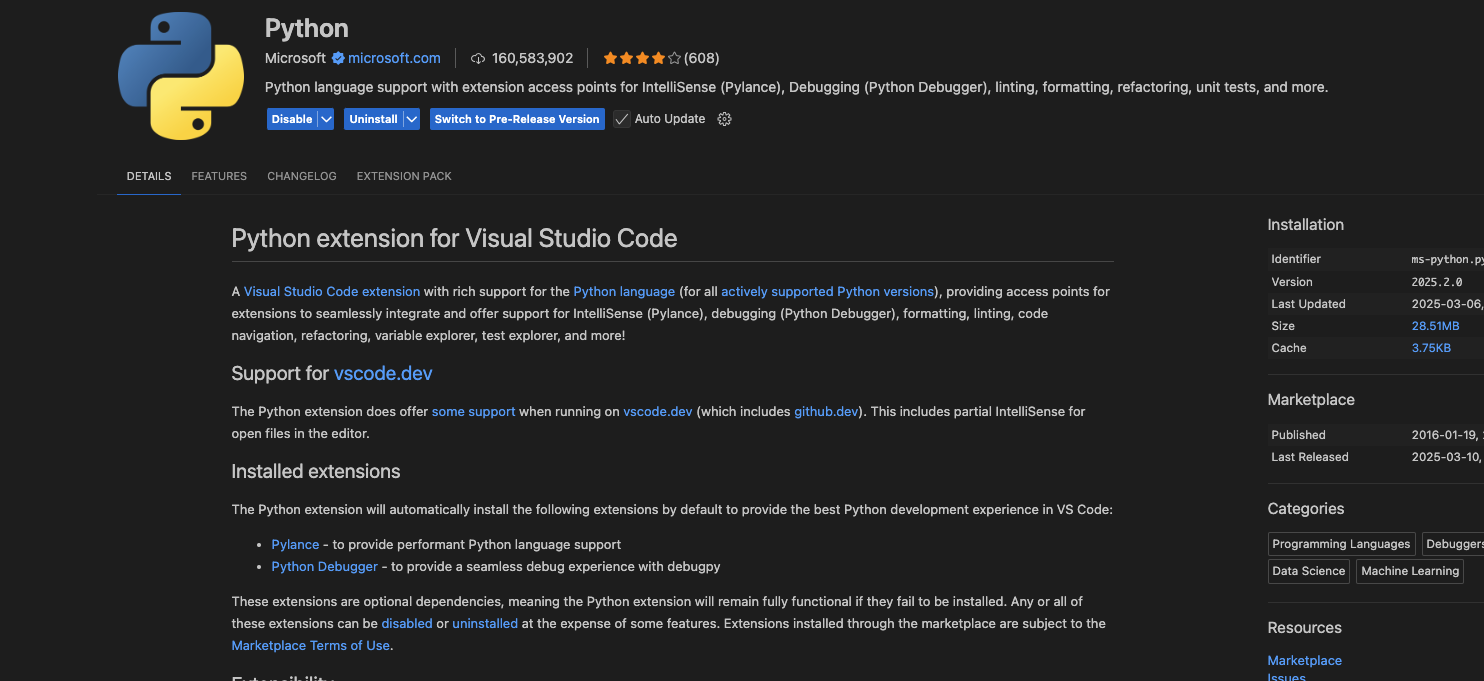1484x681 pixels.
Task: Switch to the Features tab
Action: (x=219, y=176)
